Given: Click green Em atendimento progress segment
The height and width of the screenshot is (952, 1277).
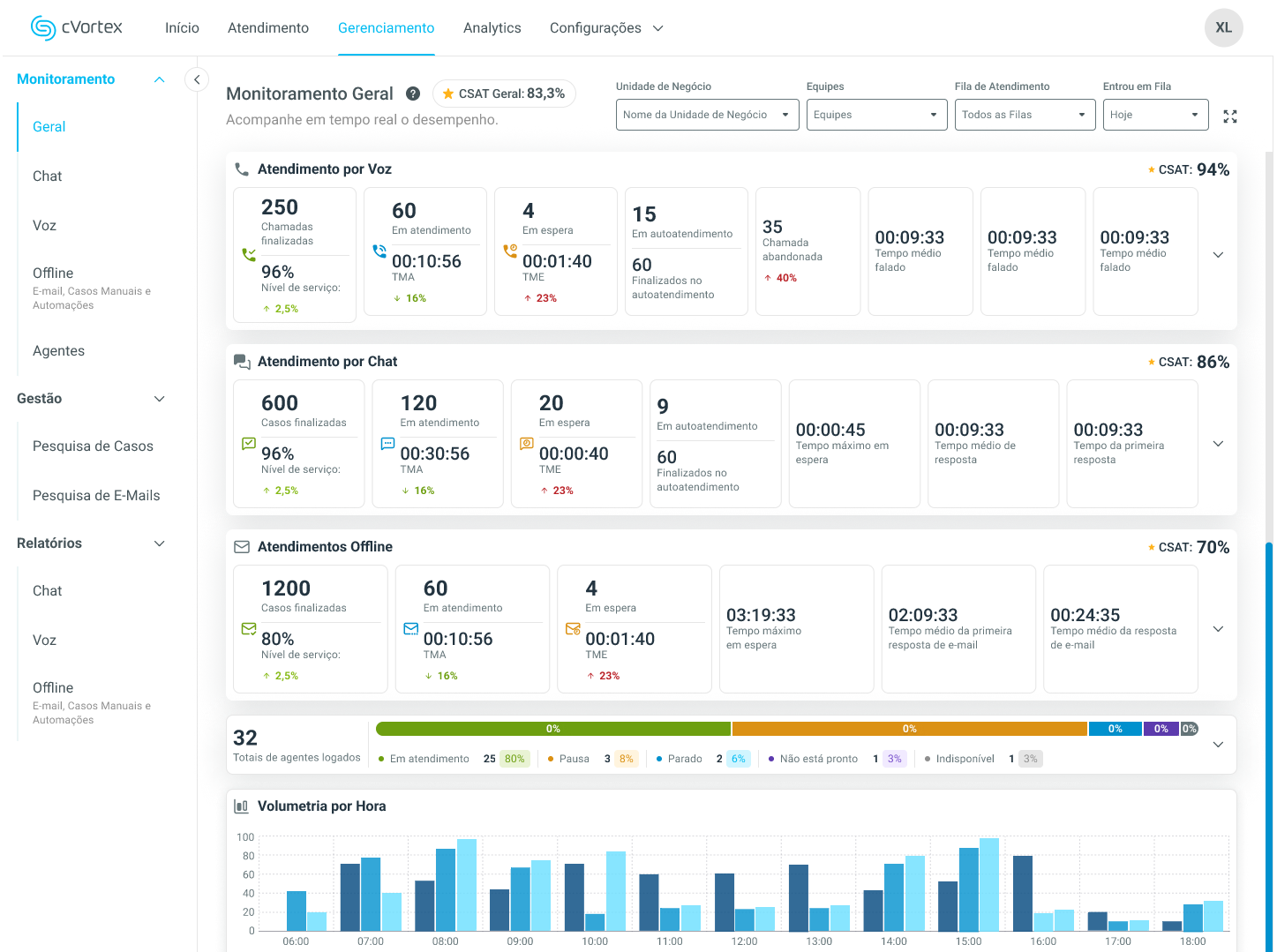Looking at the screenshot, I should point(553,729).
